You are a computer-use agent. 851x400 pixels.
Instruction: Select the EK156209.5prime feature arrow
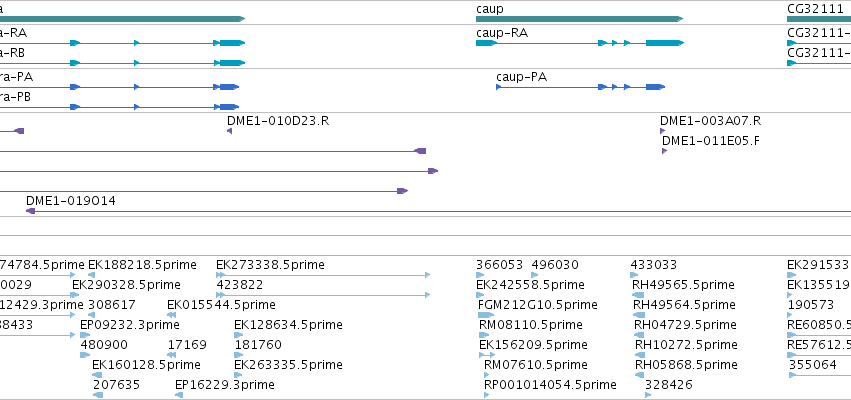[x=487, y=354]
